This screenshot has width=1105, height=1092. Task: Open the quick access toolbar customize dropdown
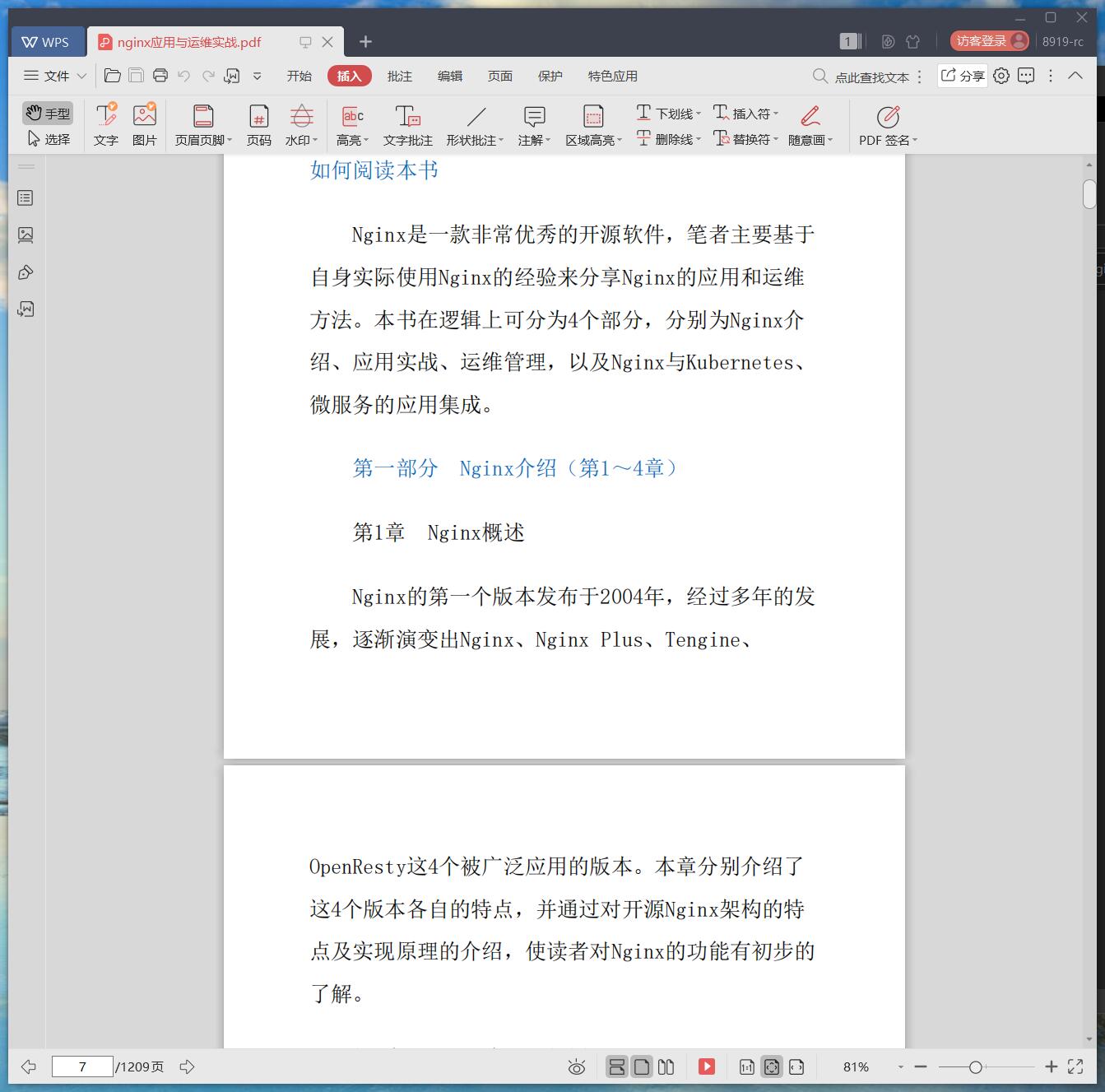pos(257,76)
